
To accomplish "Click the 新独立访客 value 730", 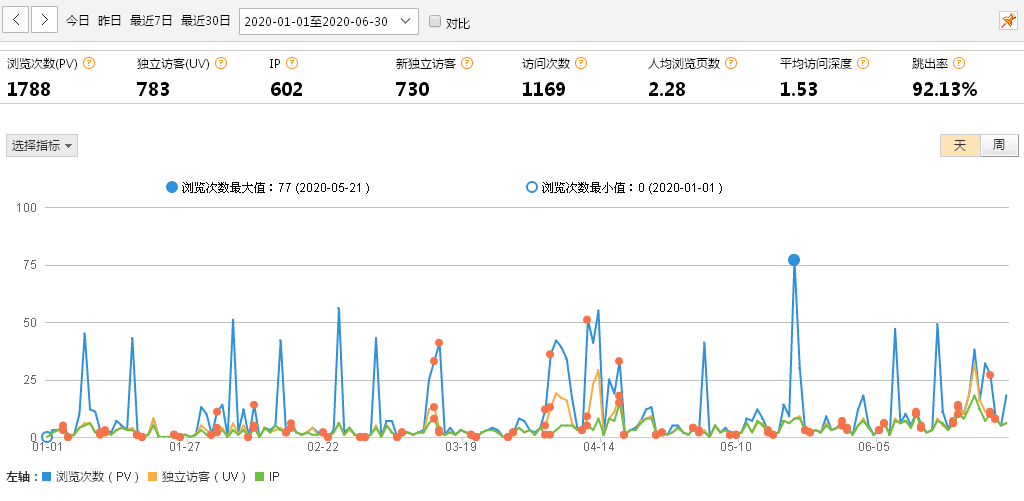I will (x=413, y=89).
